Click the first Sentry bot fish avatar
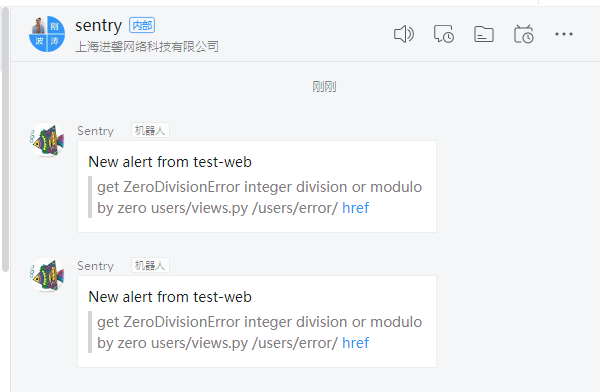 pos(47,140)
